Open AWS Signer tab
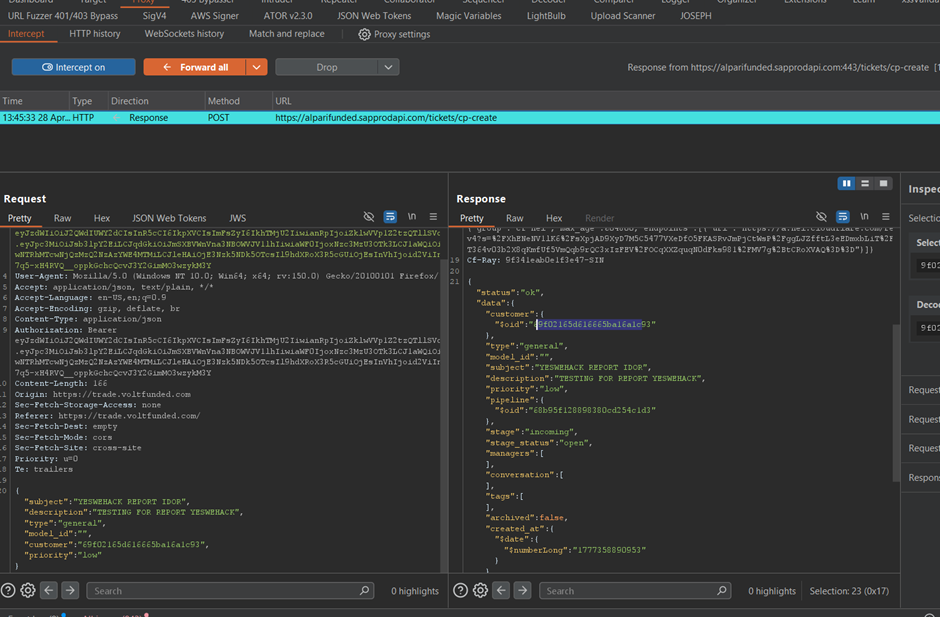 (215, 16)
